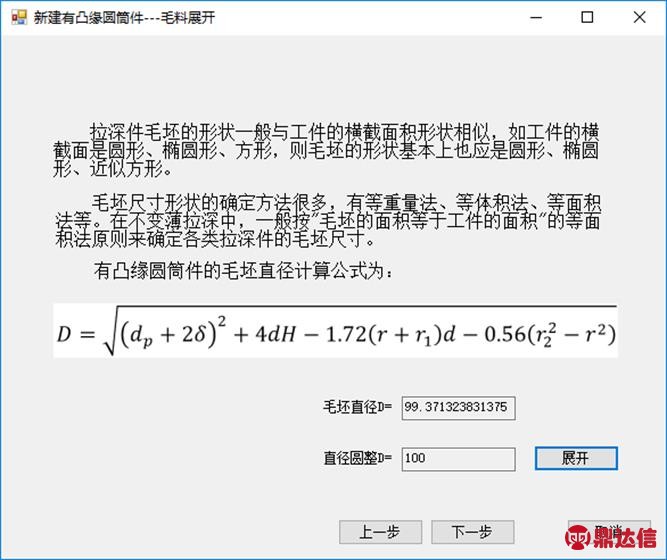The image size is (667, 560).
Task: Click the window title 新建有凸缘圆筒件---毛料展开
Action: (x=124, y=18)
